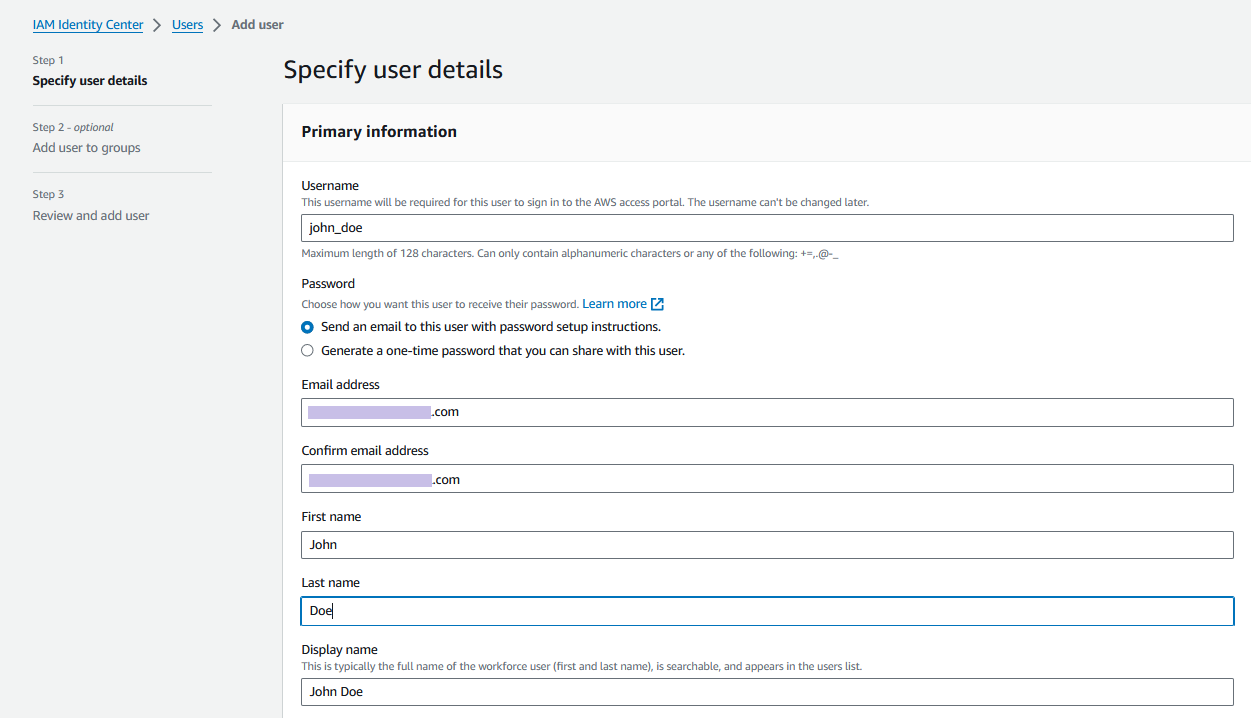The image size is (1251, 718).
Task: Click the Add user breadcrumb text
Action: click(x=257, y=25)
